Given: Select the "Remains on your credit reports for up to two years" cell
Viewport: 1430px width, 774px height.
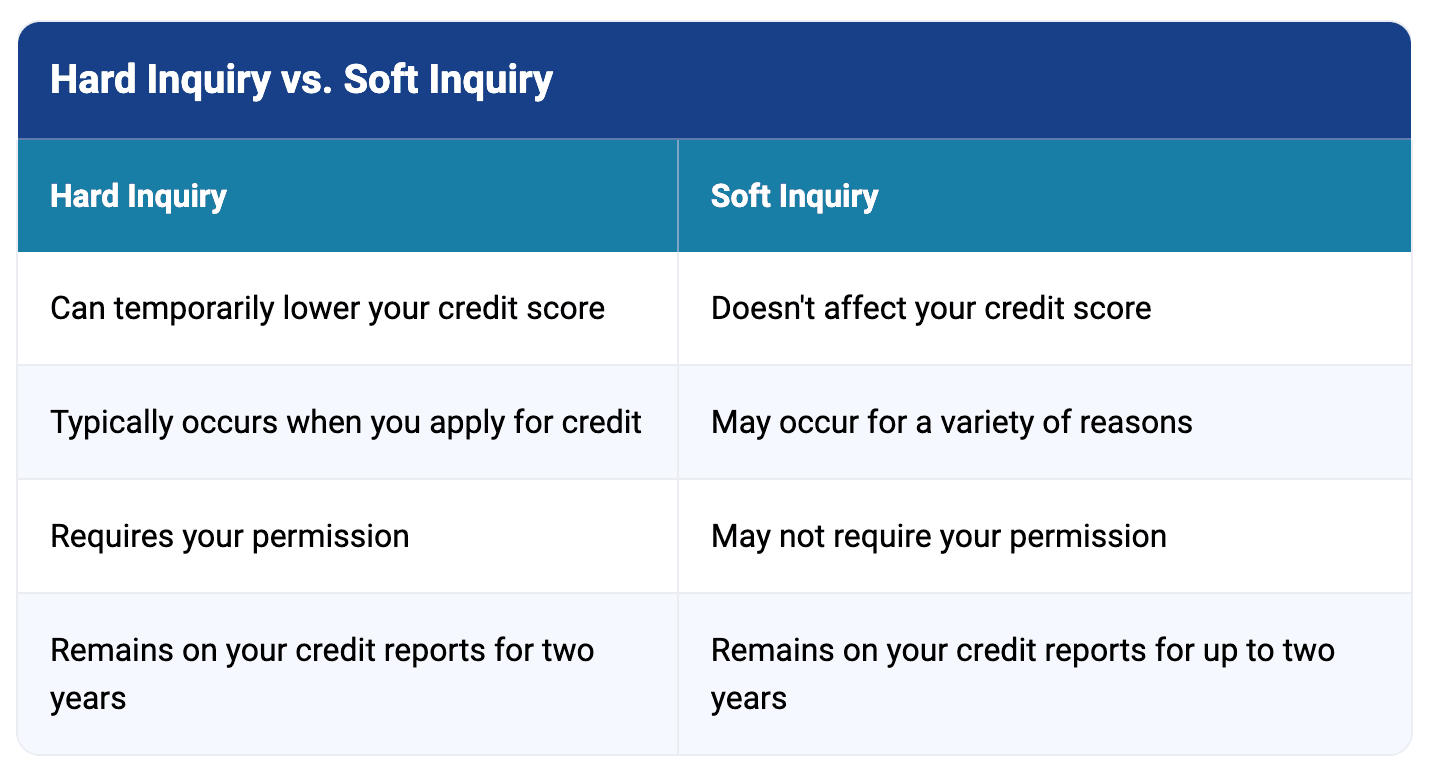Looking at the screenshot, I should point(1022,673).
